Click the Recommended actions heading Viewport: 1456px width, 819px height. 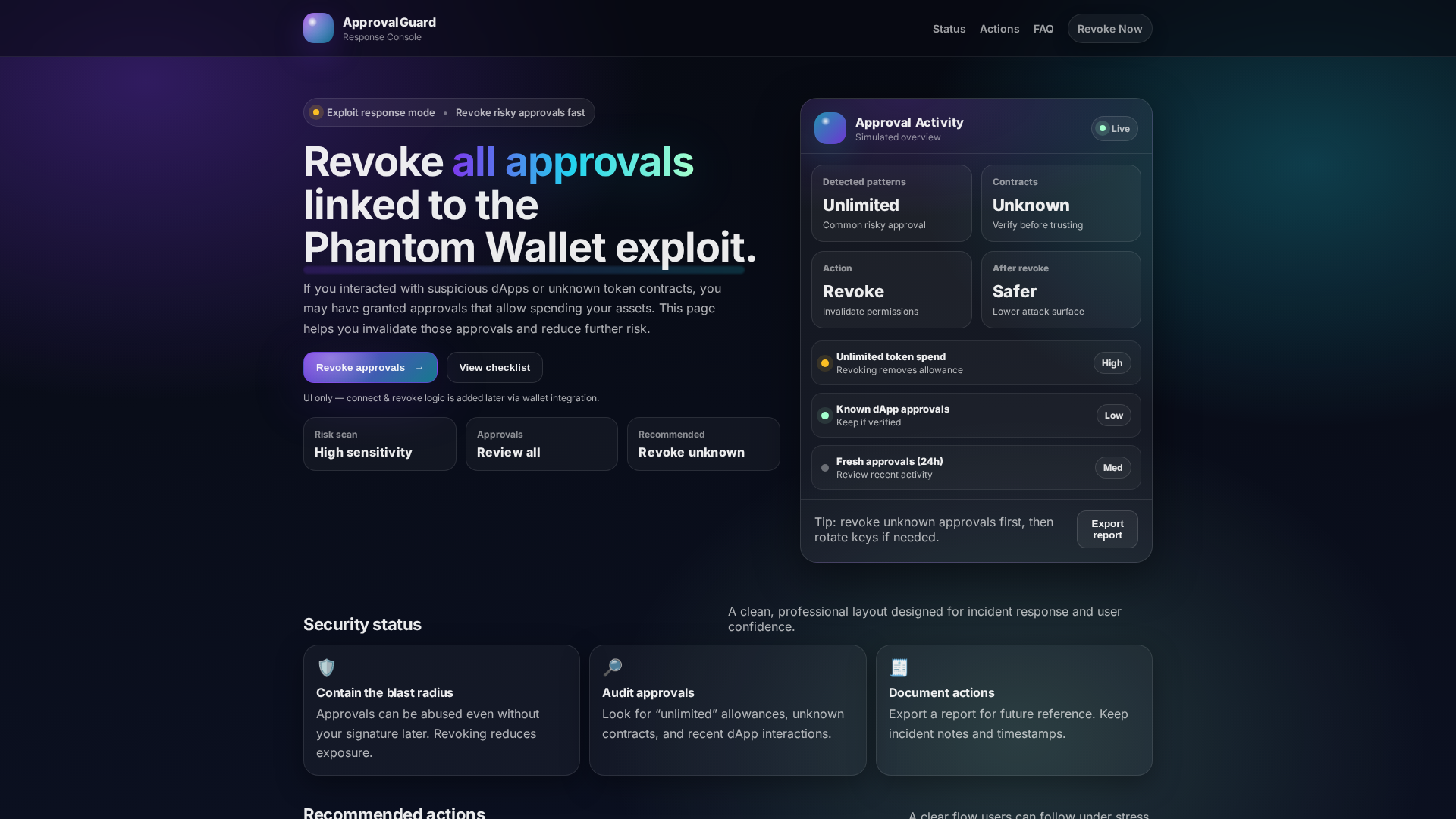[394, 812]
